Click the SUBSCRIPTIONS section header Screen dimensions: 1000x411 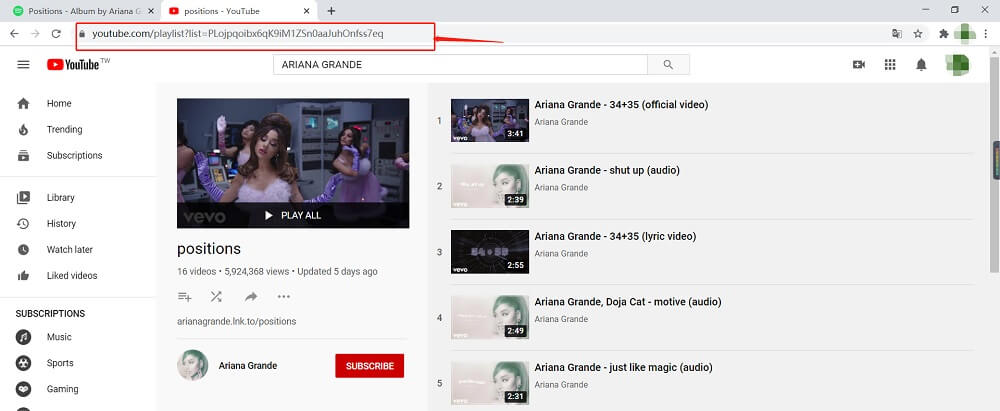tap(50, 314)
